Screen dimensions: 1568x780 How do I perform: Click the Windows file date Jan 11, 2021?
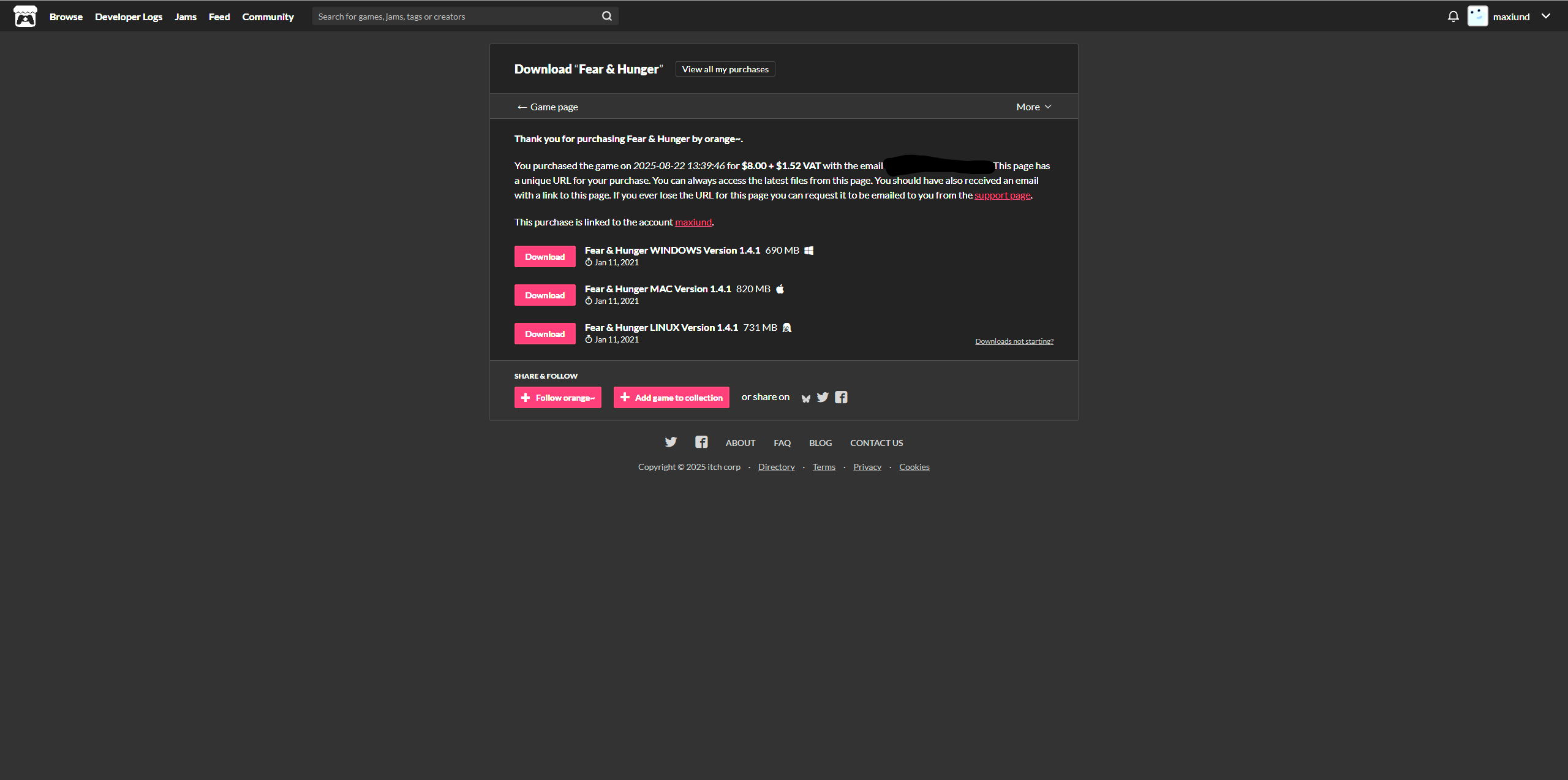click(616, 262)
